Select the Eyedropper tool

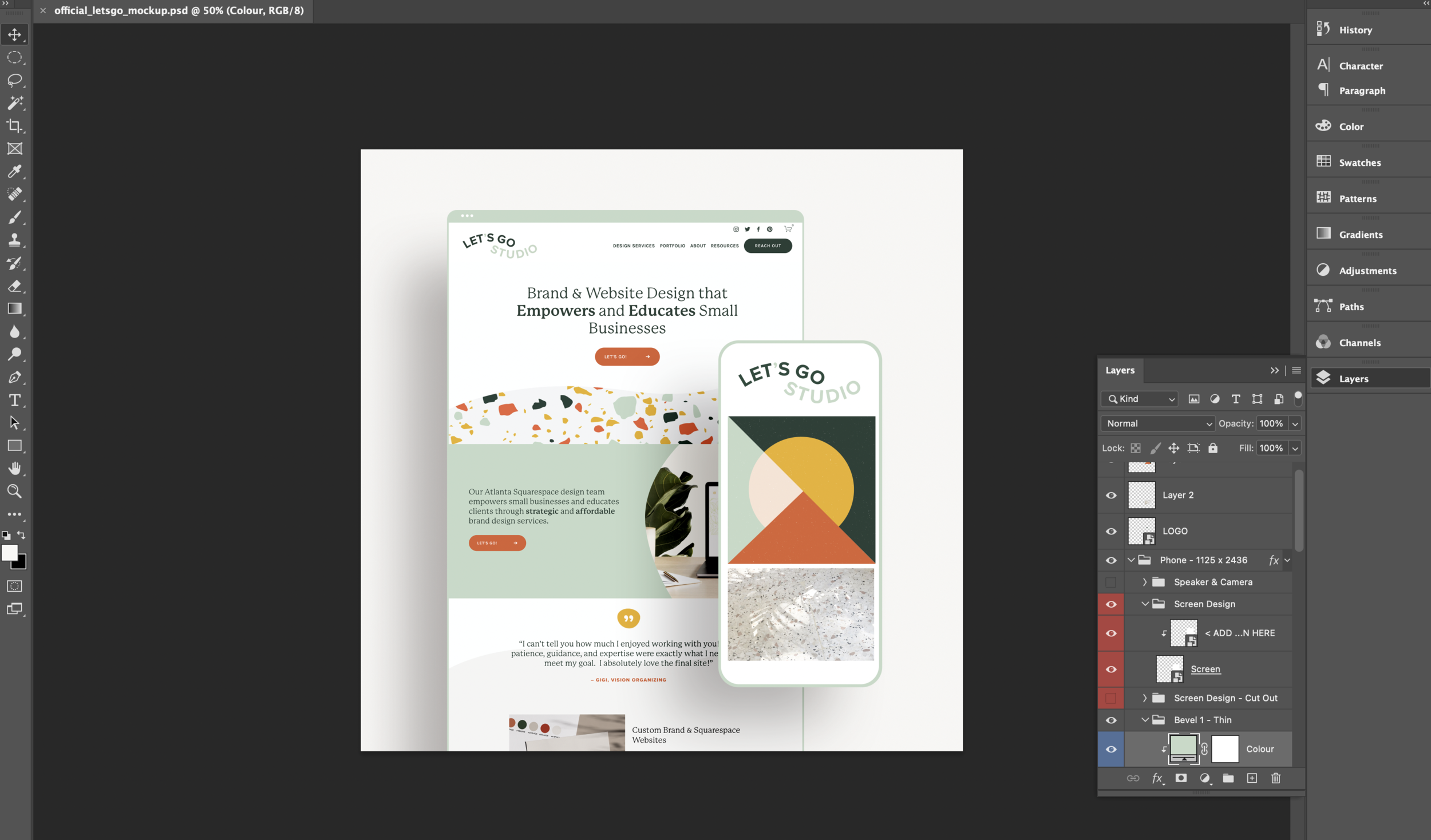(x=14, y=172)
